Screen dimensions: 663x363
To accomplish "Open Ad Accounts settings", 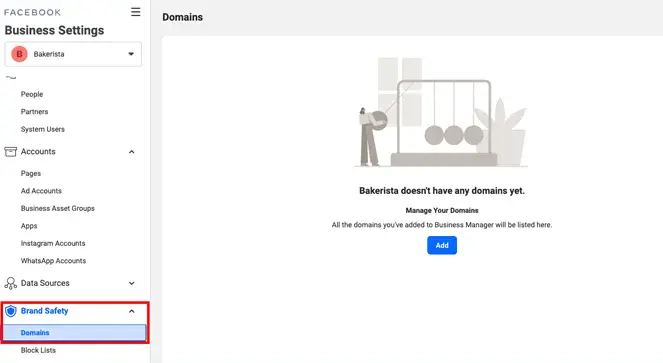I will click(x=41, y=191).
